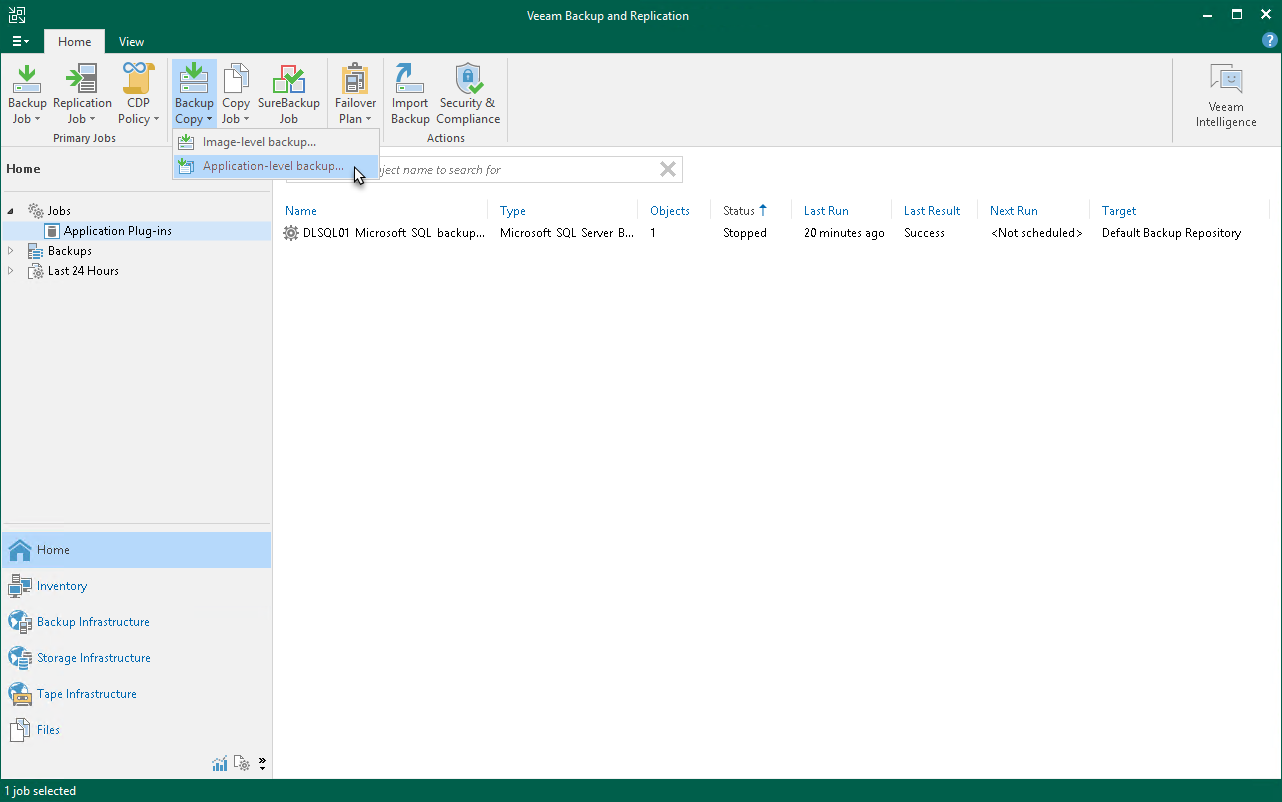Screen dimensions: 1282x802
Task: Choose Image-level backup... from the menu
Action: pos(276,142)
